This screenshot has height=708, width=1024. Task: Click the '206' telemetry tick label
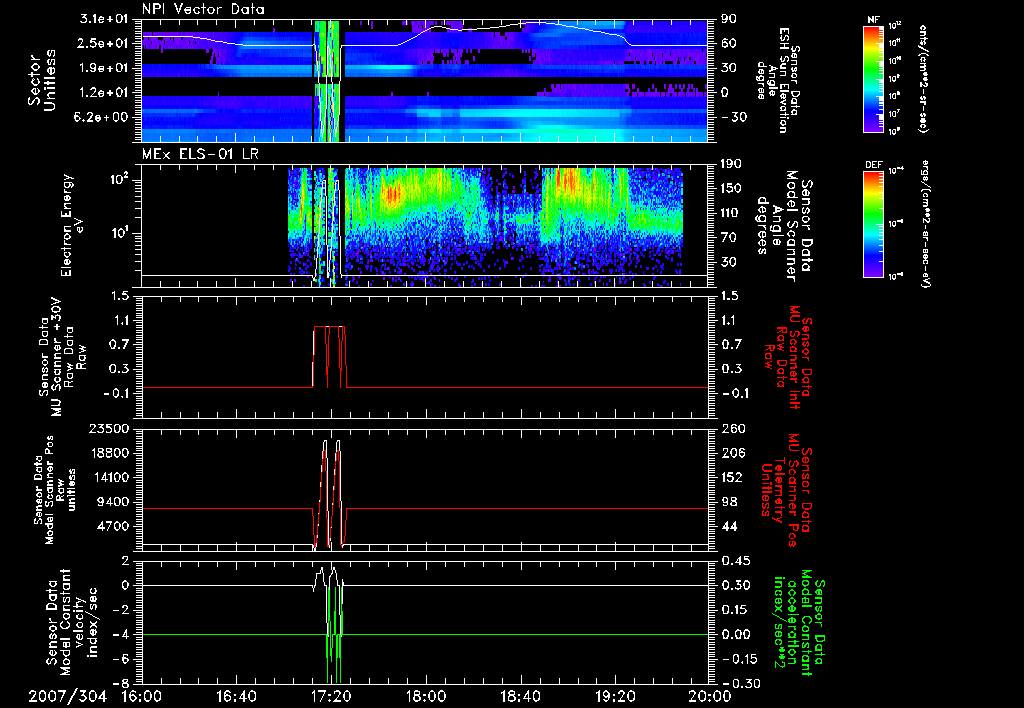(x=731, y=453)
